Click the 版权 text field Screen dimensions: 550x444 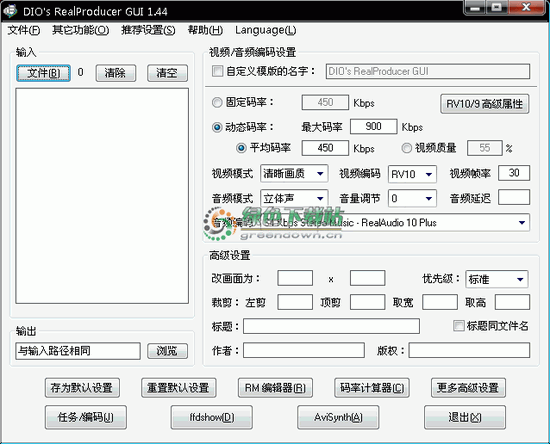pos(469,350)
